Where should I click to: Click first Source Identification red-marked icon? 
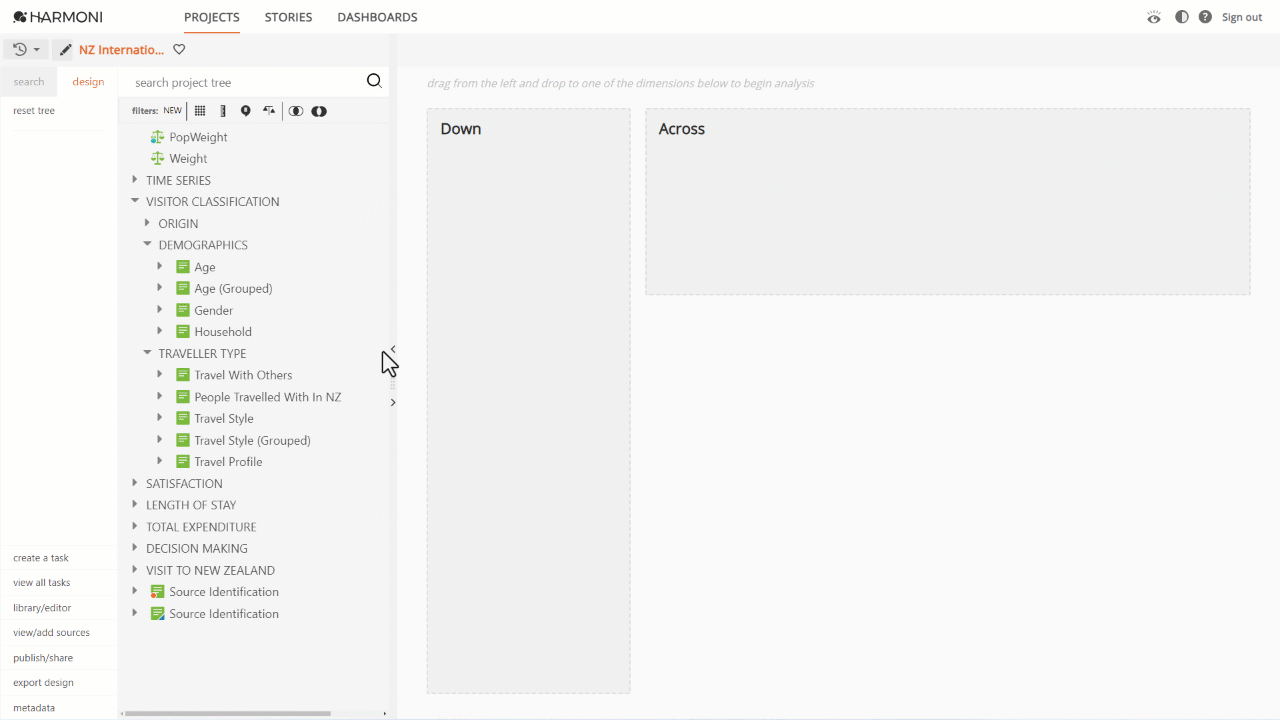[x=157, y=592]
